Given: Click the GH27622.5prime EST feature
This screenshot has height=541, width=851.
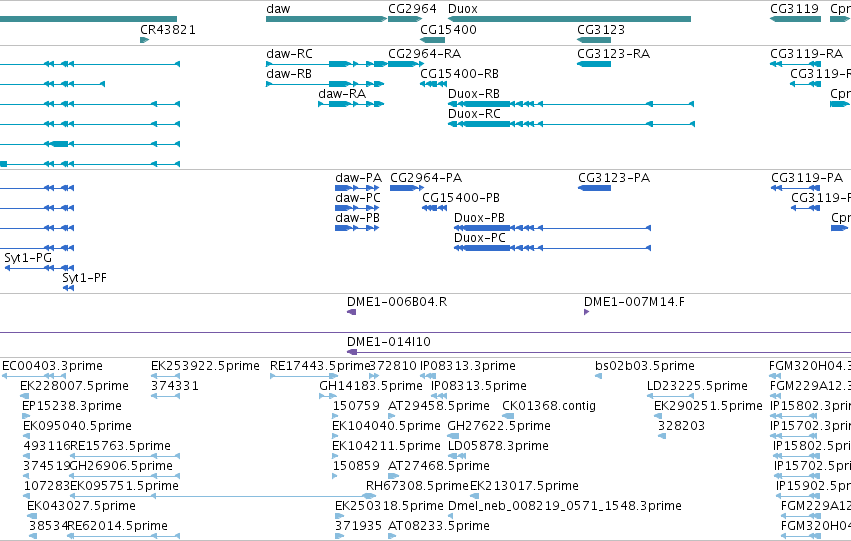Looking at the screenshot, I should 453,436.
